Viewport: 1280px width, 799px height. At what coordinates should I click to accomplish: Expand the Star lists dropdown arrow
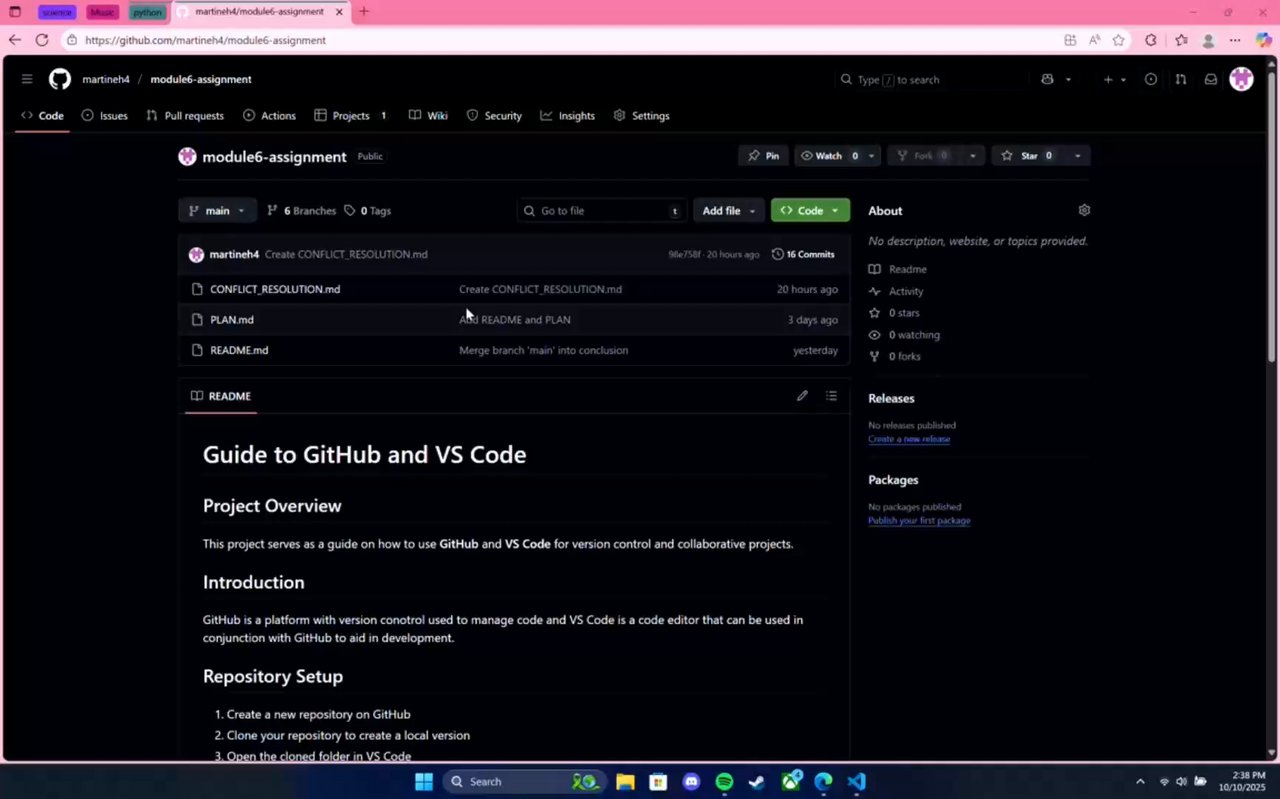point(1077,156)
